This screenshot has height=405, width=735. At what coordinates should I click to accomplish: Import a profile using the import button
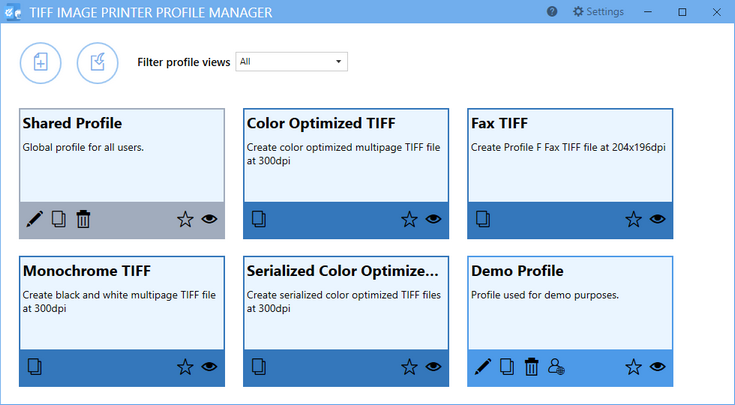(x=98, y=63)
